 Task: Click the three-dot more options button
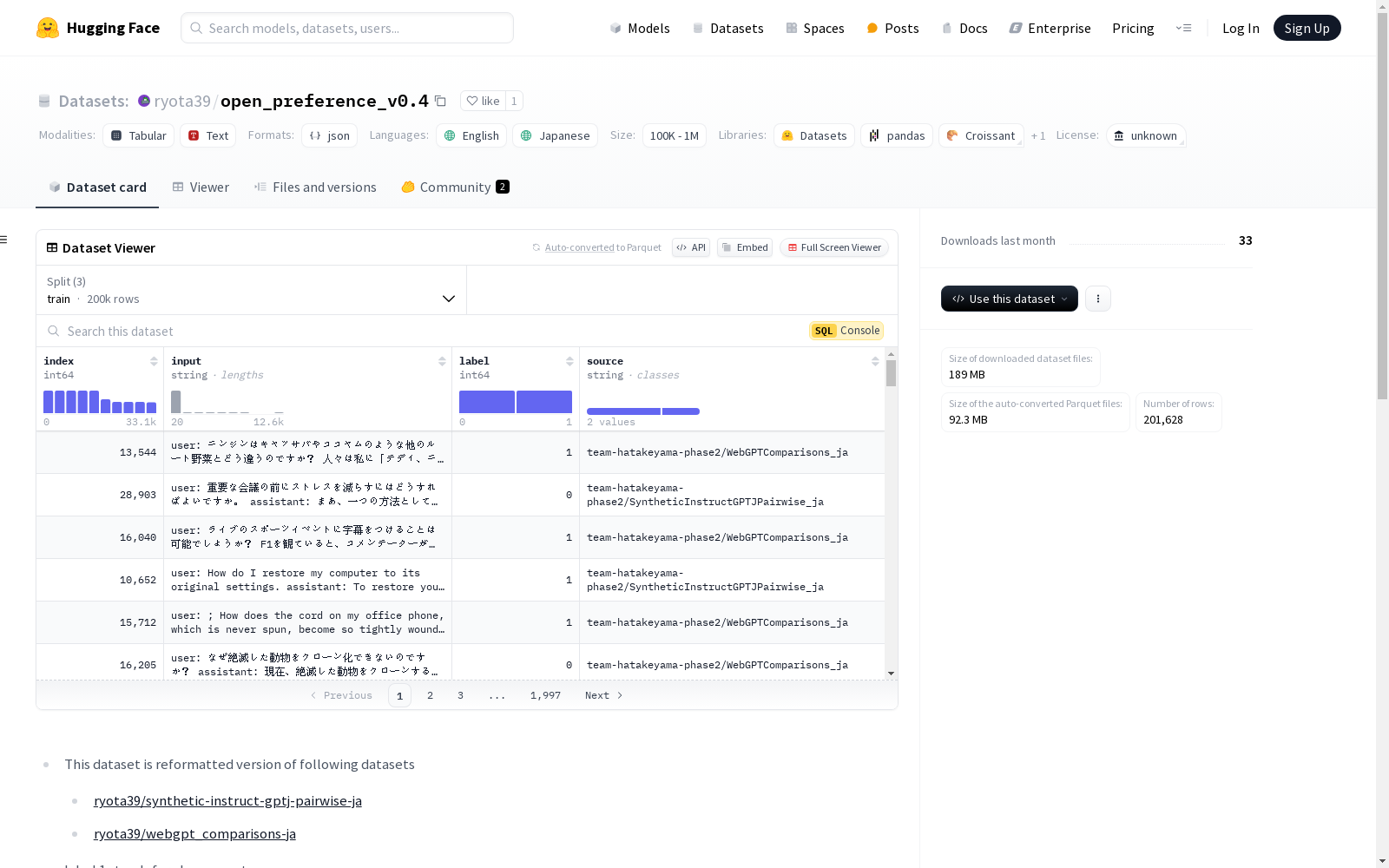(1098, 299)
